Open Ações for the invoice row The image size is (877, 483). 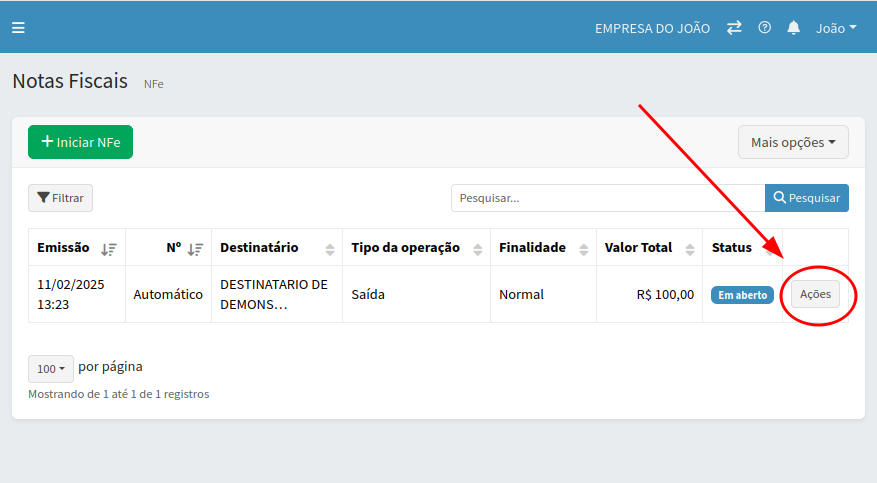pos(815,294)
